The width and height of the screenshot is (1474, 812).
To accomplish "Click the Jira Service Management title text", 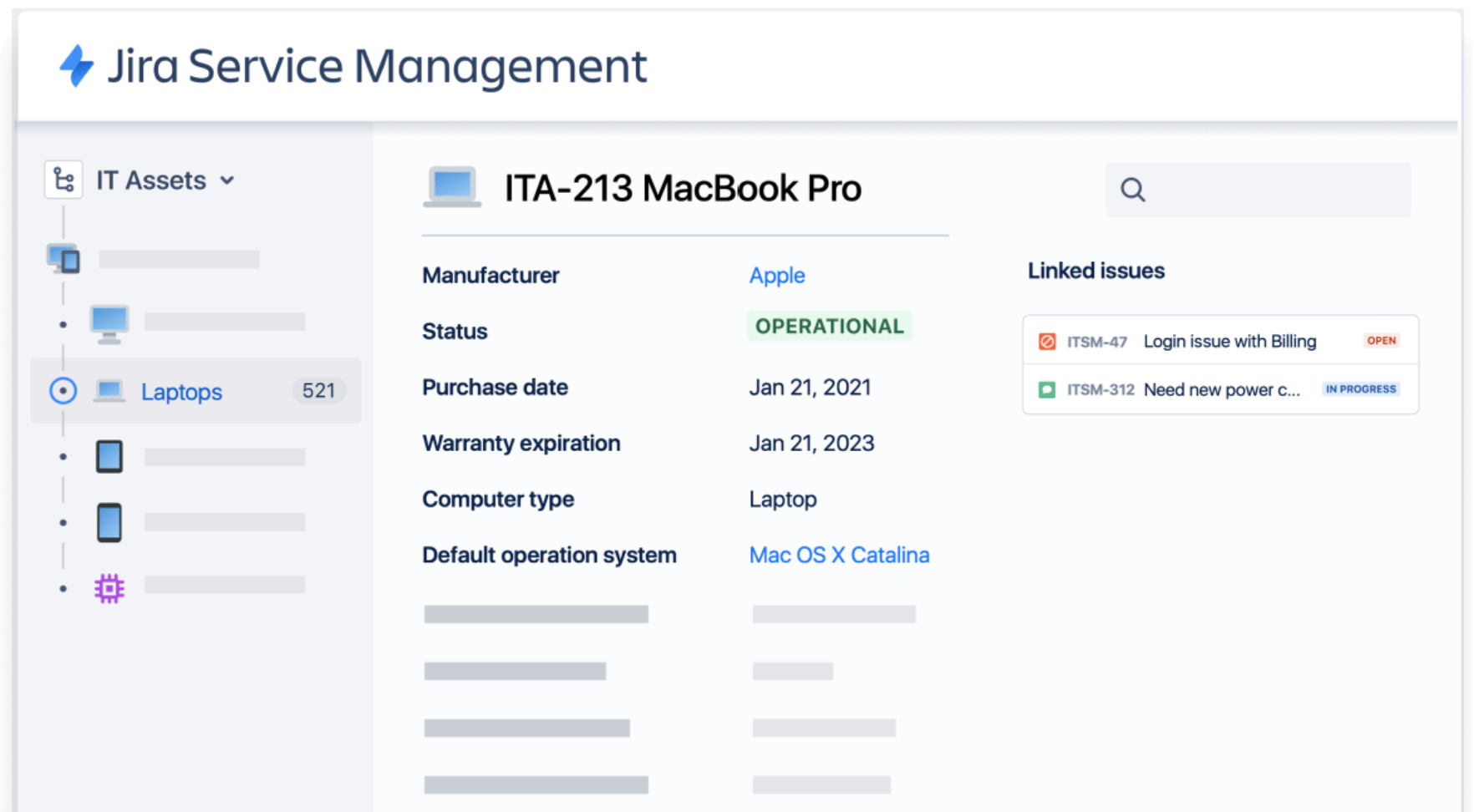I will pos(377,66).
